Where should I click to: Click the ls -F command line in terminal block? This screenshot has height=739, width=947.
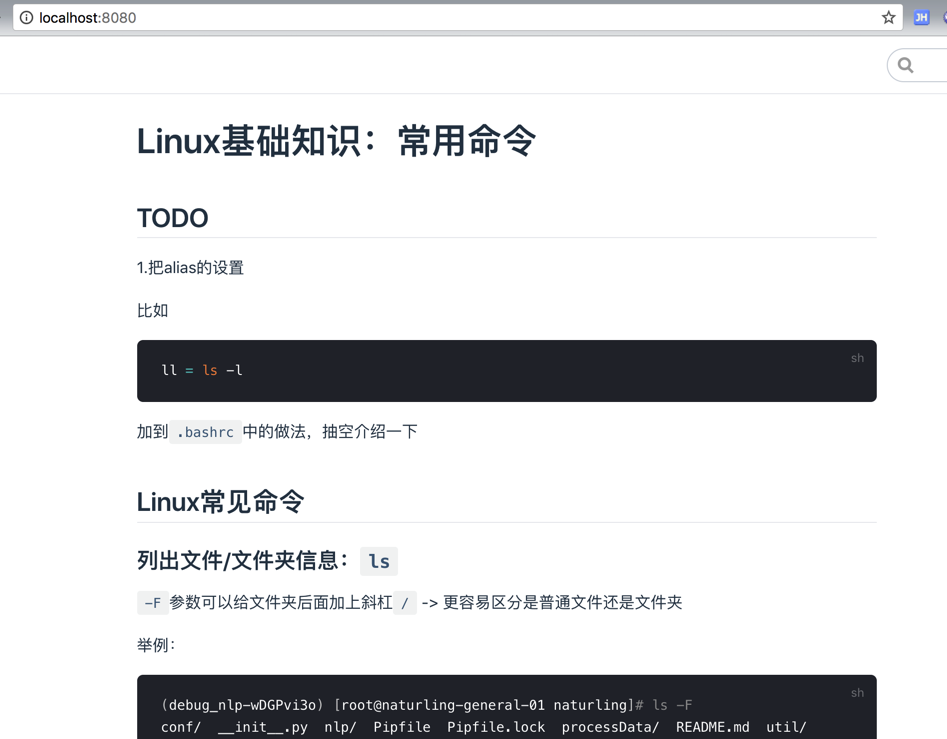point(426,705)
